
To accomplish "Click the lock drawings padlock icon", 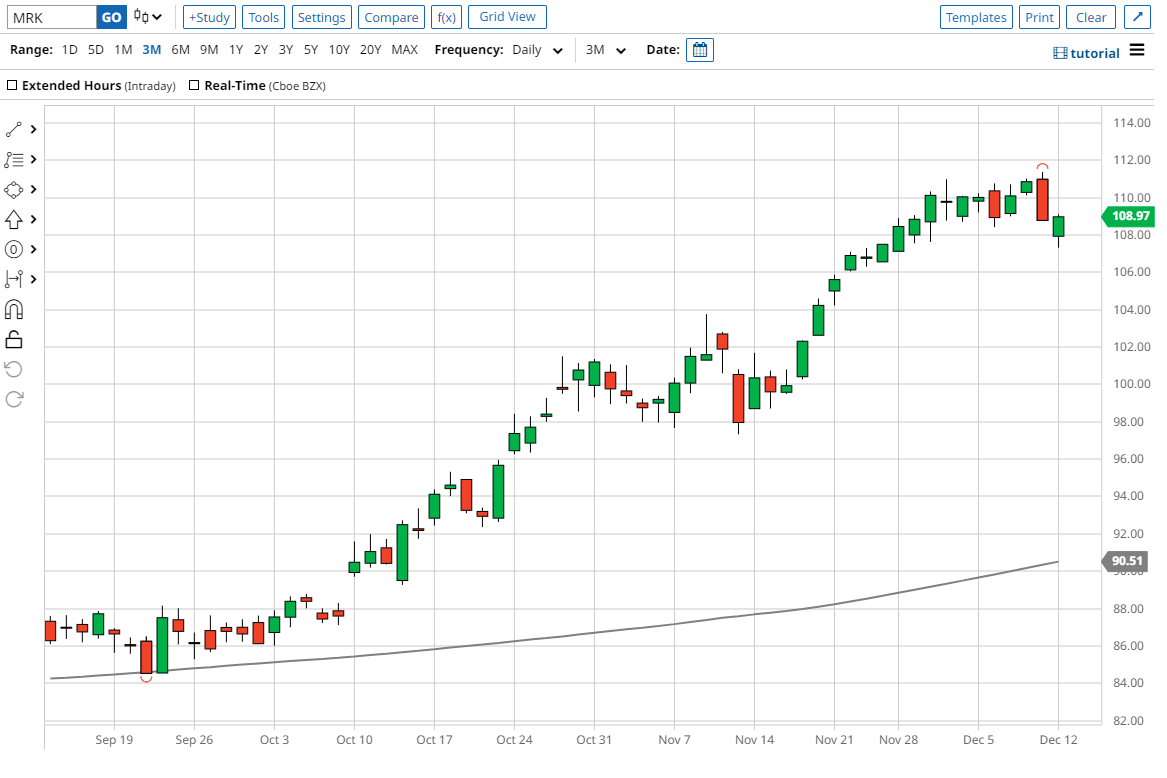I will [14, 340].
